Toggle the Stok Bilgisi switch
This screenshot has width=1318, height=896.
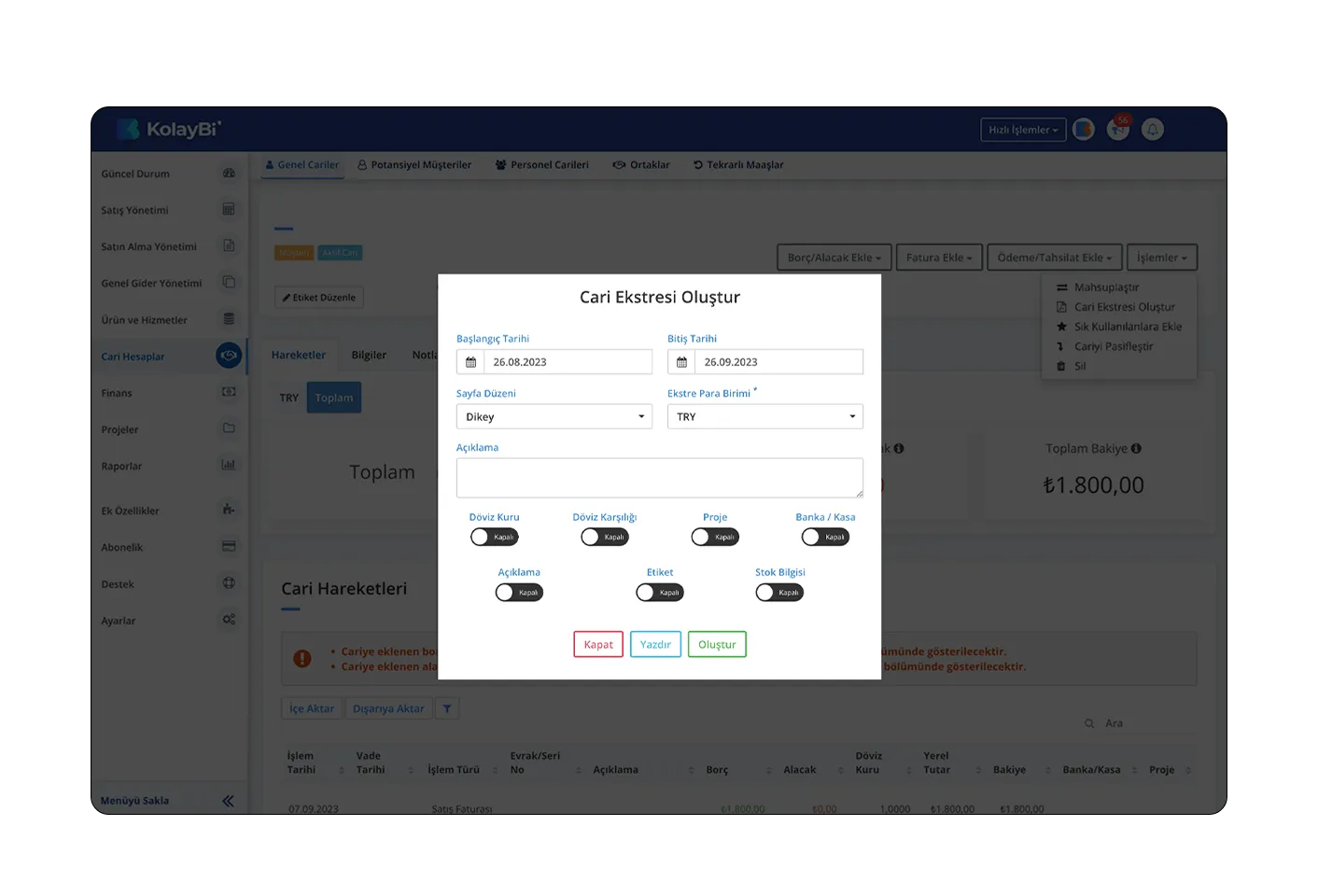point(779,593)
